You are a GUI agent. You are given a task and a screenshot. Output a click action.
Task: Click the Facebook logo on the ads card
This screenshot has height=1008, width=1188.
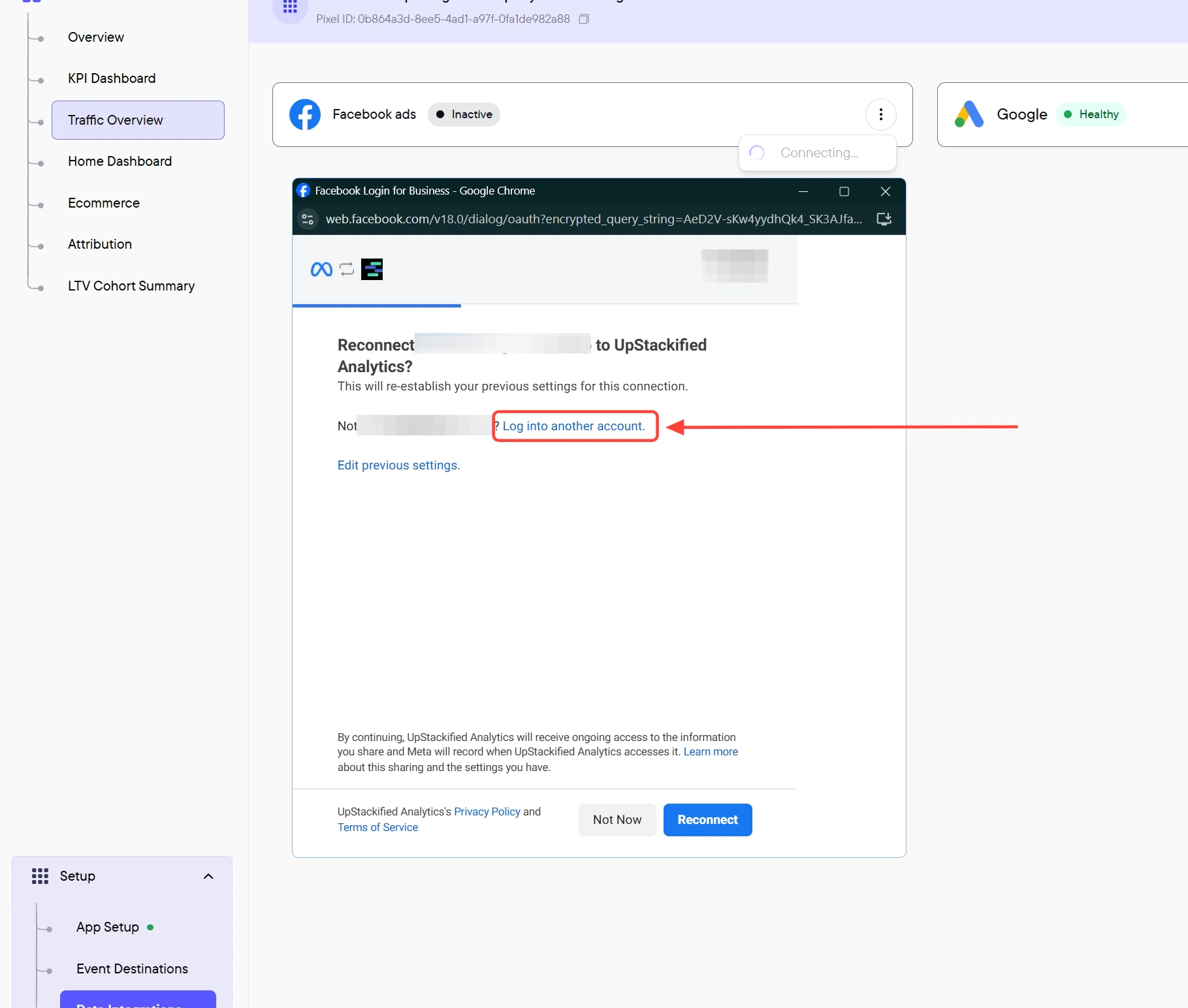point(305,114)
